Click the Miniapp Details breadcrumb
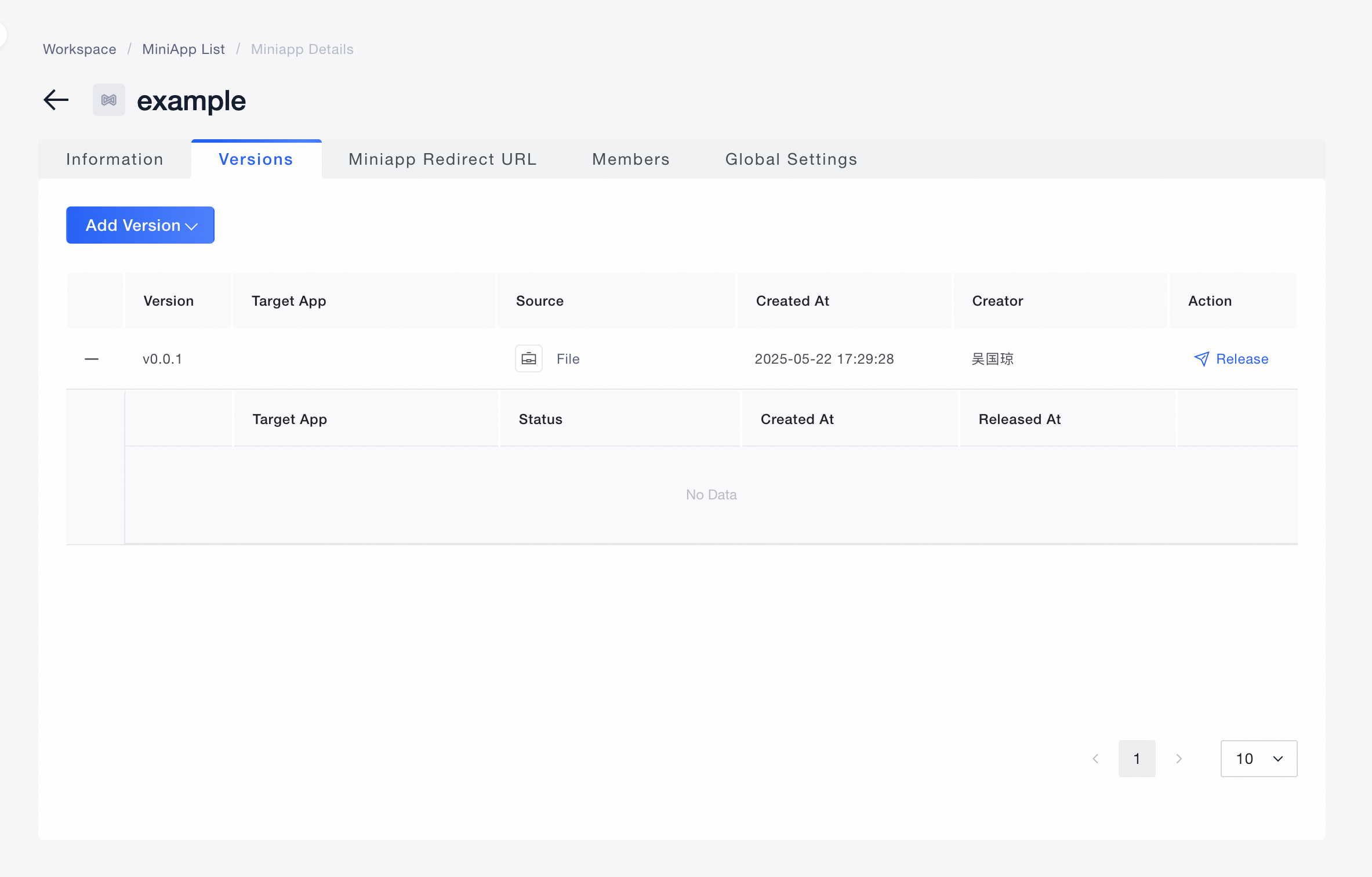This screenshot has width=1372, height=877. pyautogui.click(x=302, y=49)
